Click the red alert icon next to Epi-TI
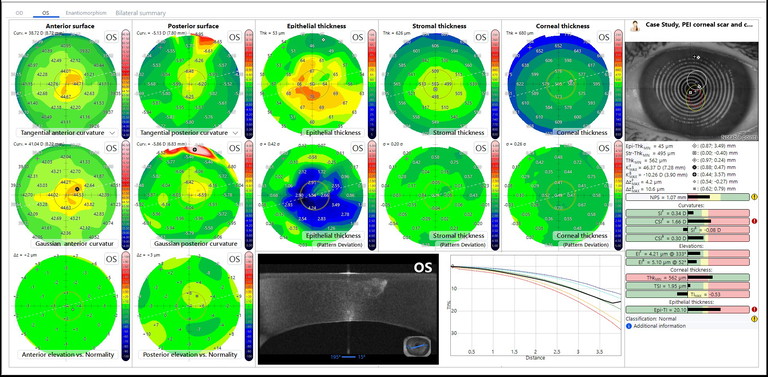This screenshot has height=377, width=768. pyautogui.click(x=755, y=309)
